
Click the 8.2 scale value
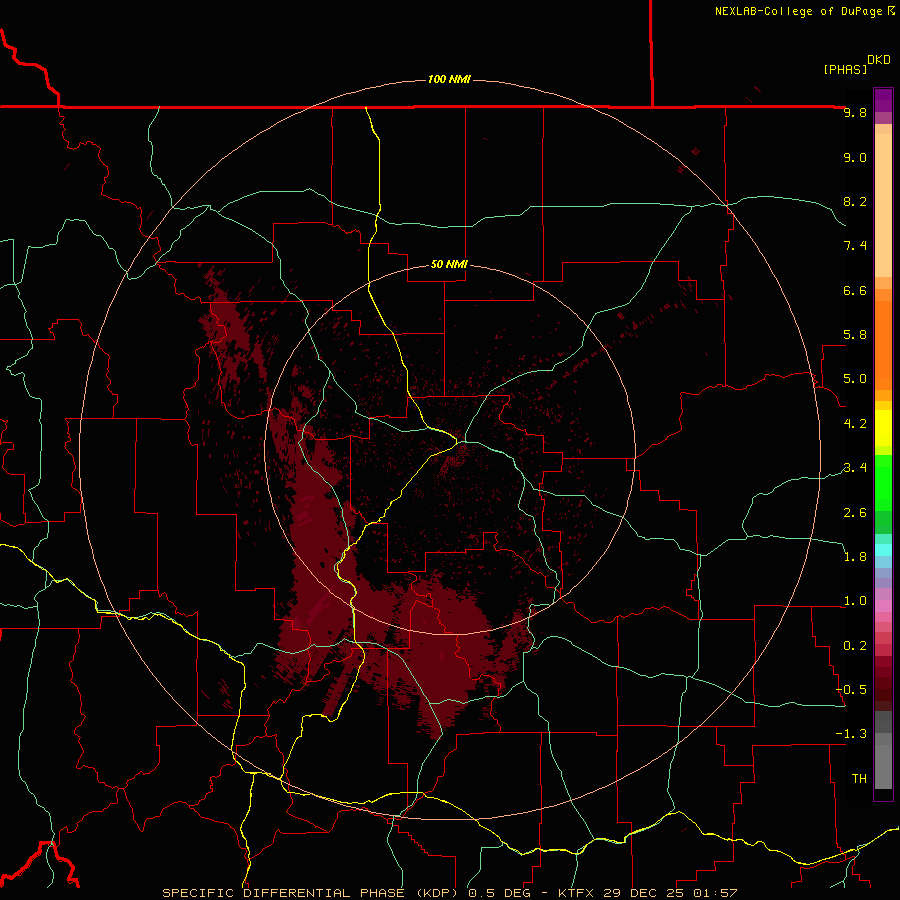pyautogui.click(x=855, y=201)
